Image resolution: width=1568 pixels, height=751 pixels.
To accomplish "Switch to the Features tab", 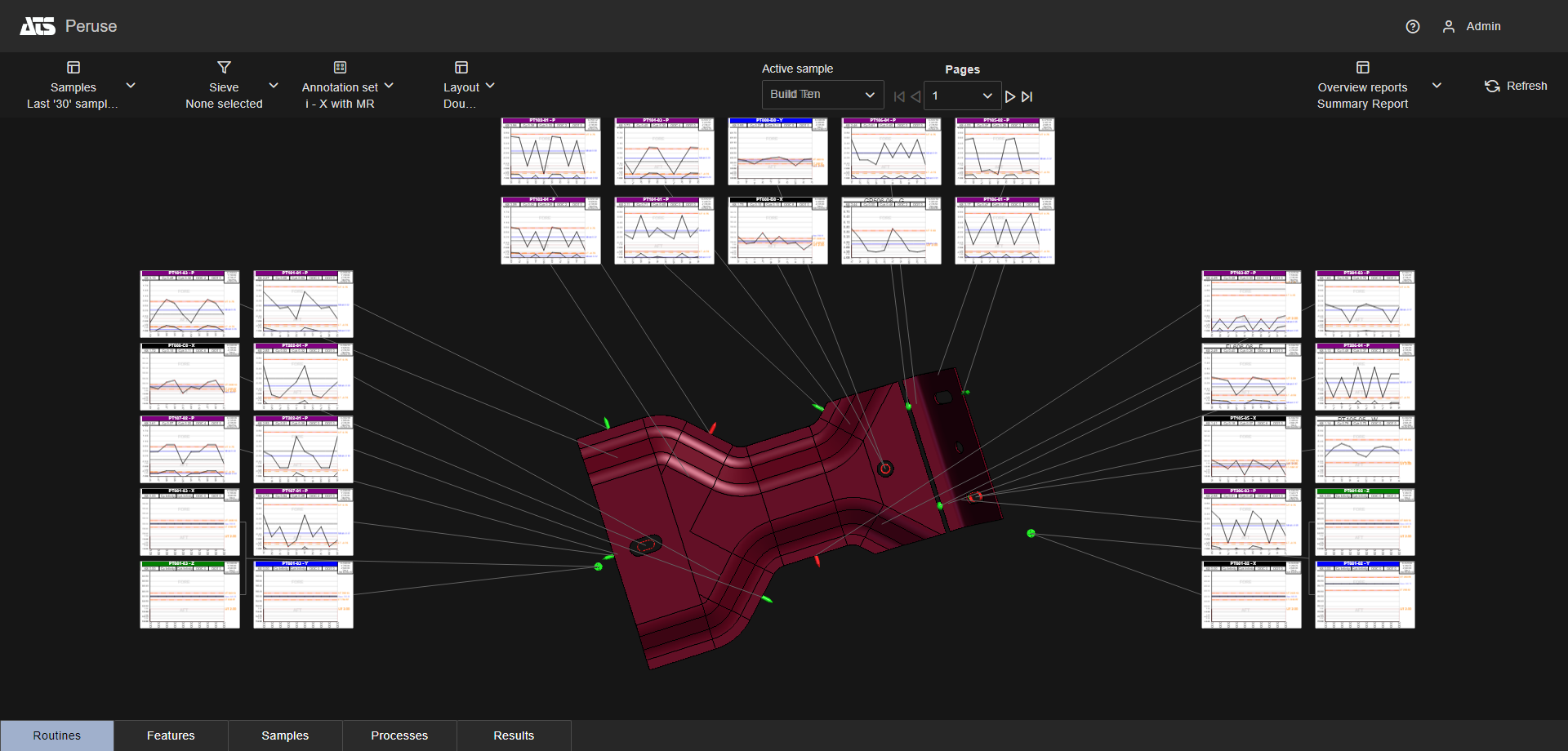I will 171,735.
